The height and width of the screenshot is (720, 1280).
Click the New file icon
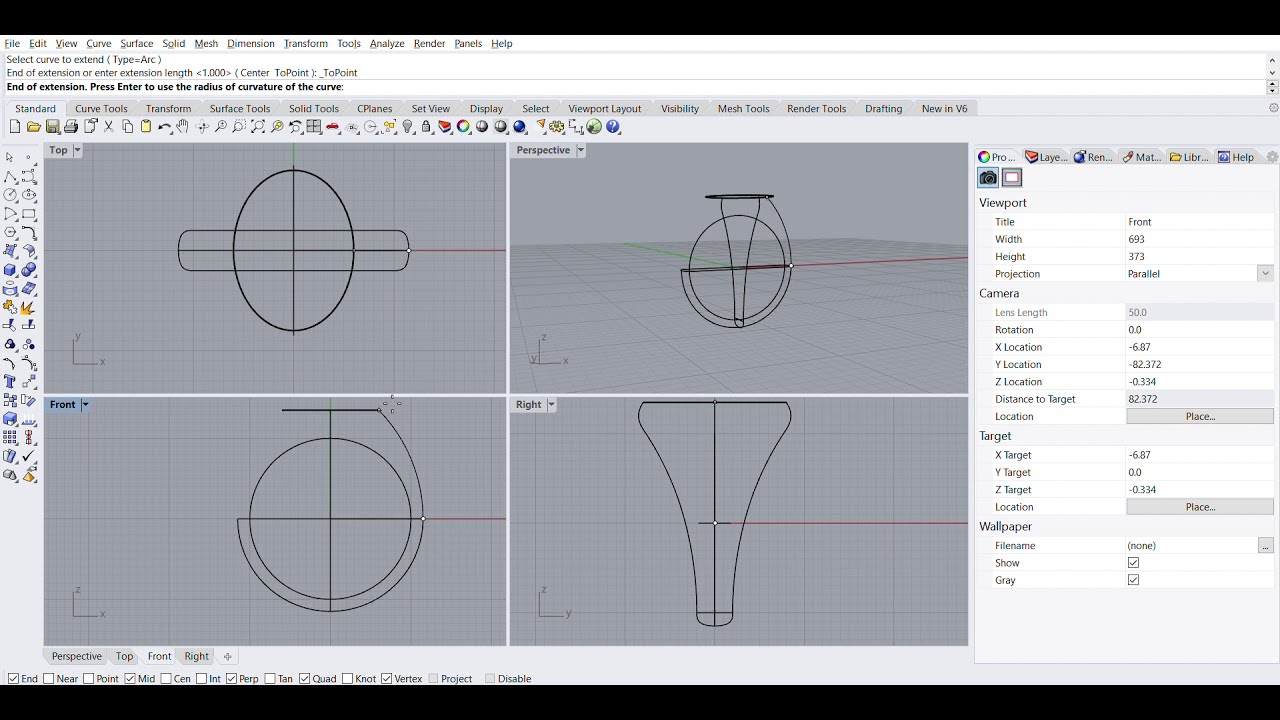click(x=14, y=127)
